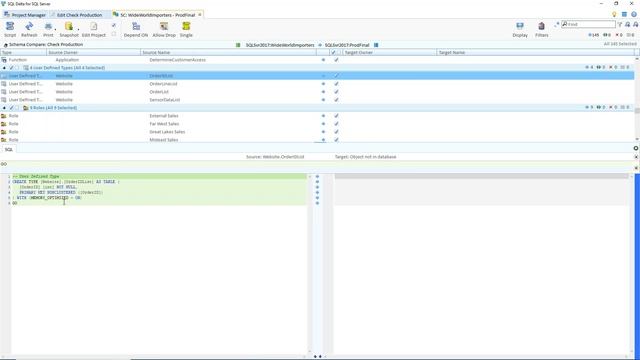Sort by Source Owner column header
This screenshot has height=360, width=640.
pos(93,53)
